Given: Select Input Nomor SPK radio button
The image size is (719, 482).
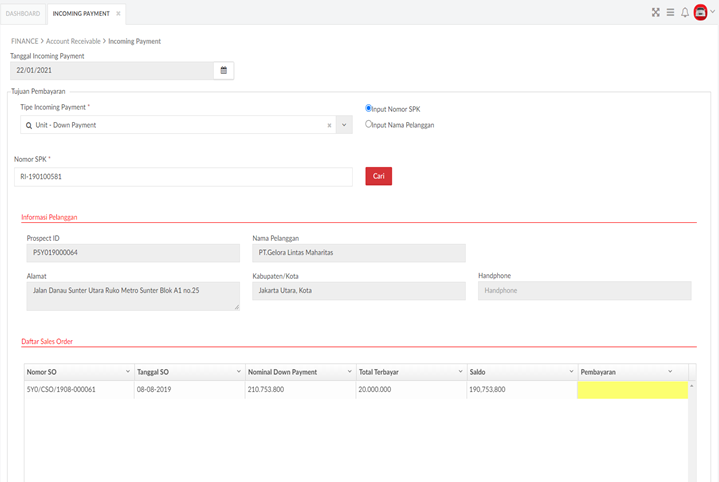Looking at the screenshot, I should click(368, 108).
